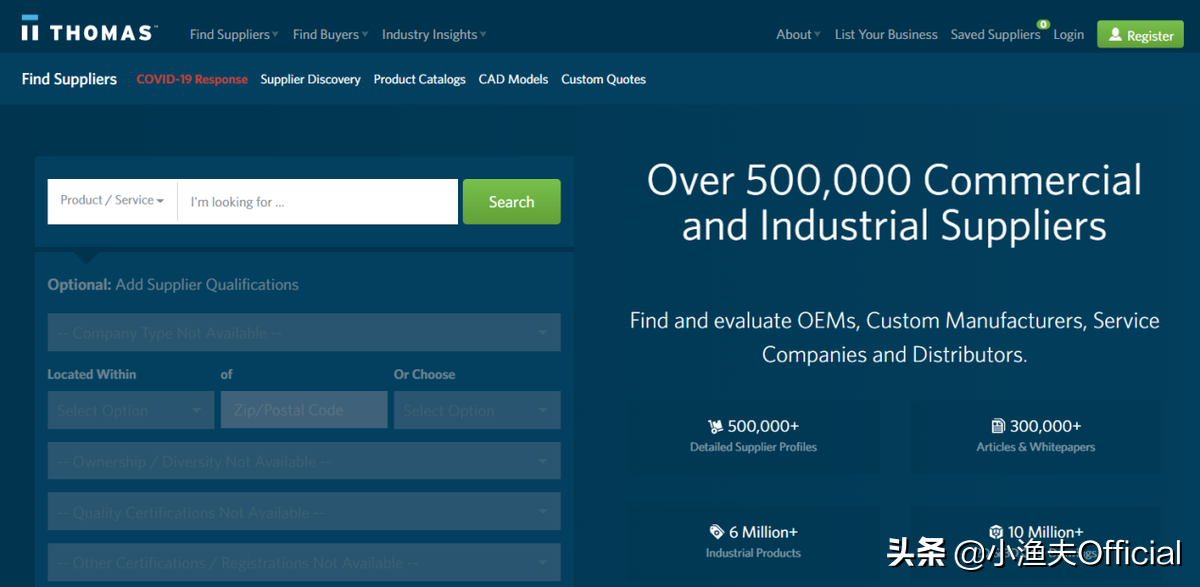
Task: Select the Product Catalogs tab
Action: click(419, 79)
